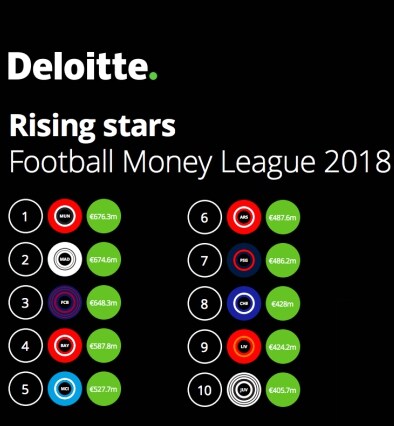Click the €587.8m green revenue circle
The height and width of the screenshot is (426, 394).
[x=104, y=346]
